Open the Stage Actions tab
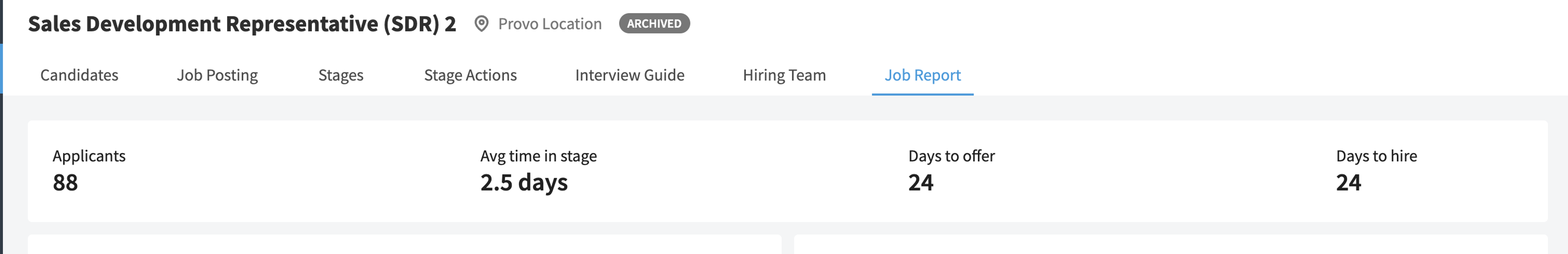This screenshot has height=254, width=1568. click(x=470, y=75)
